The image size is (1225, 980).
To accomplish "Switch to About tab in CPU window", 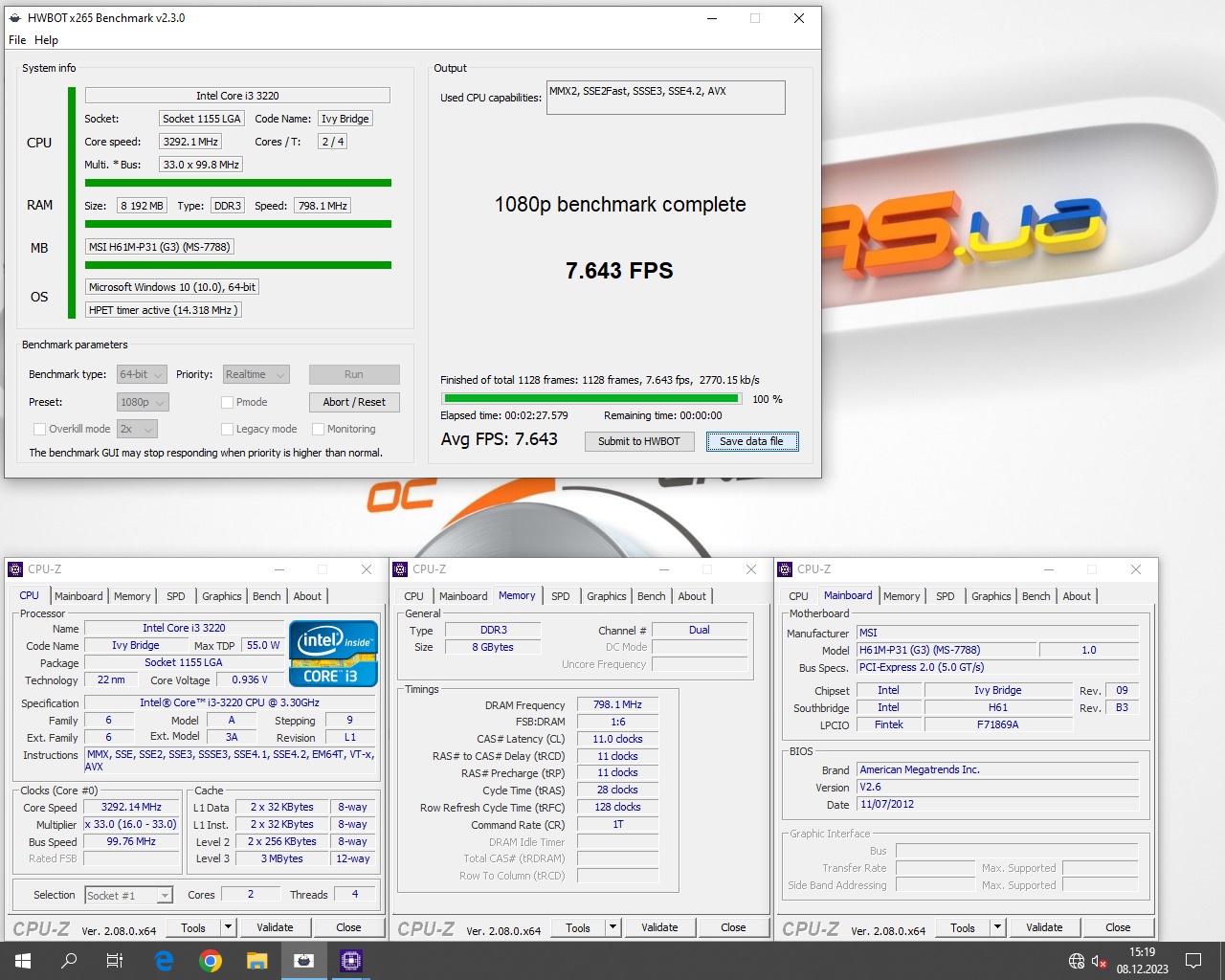I will pos(307,596).
